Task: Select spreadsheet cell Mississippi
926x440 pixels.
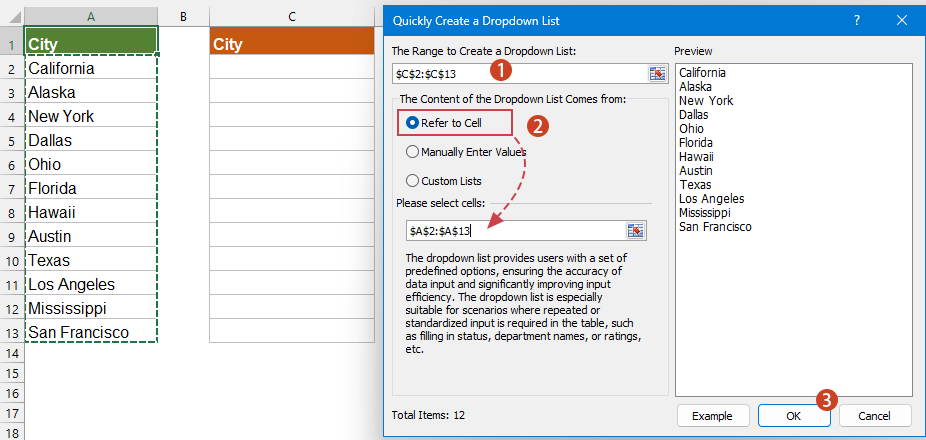Action: (91, 308)
